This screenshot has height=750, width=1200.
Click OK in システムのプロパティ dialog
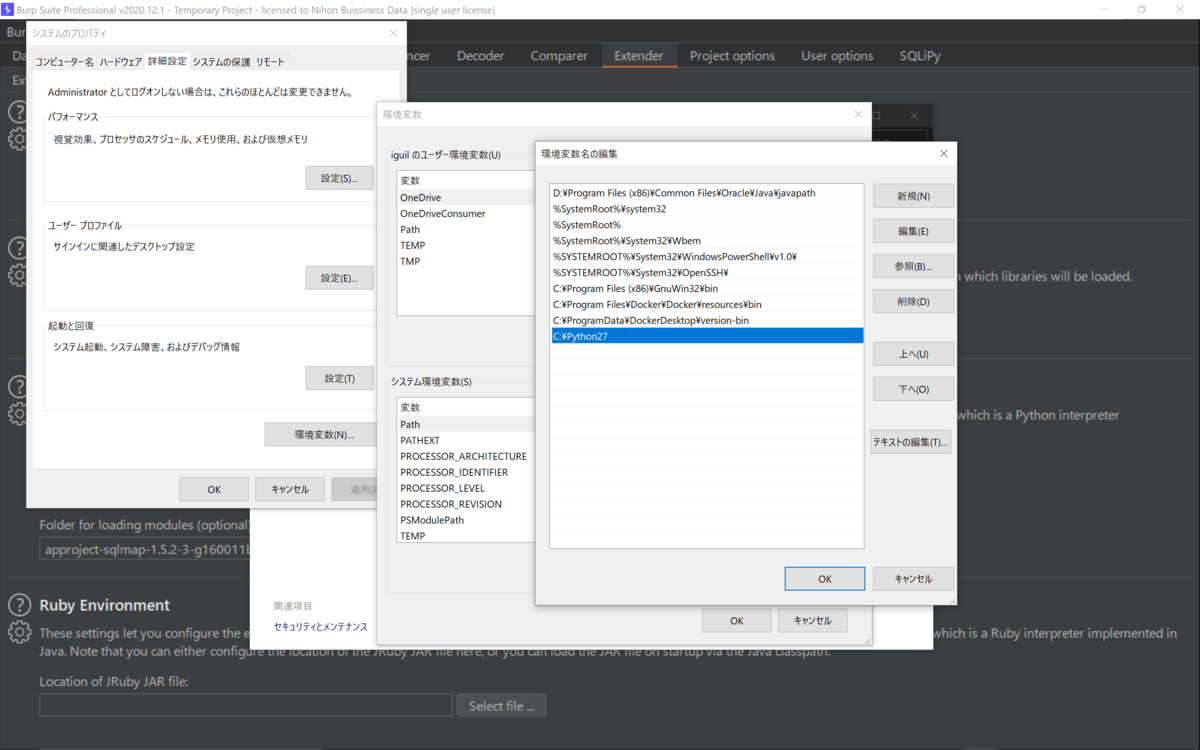tap(214, 489)
